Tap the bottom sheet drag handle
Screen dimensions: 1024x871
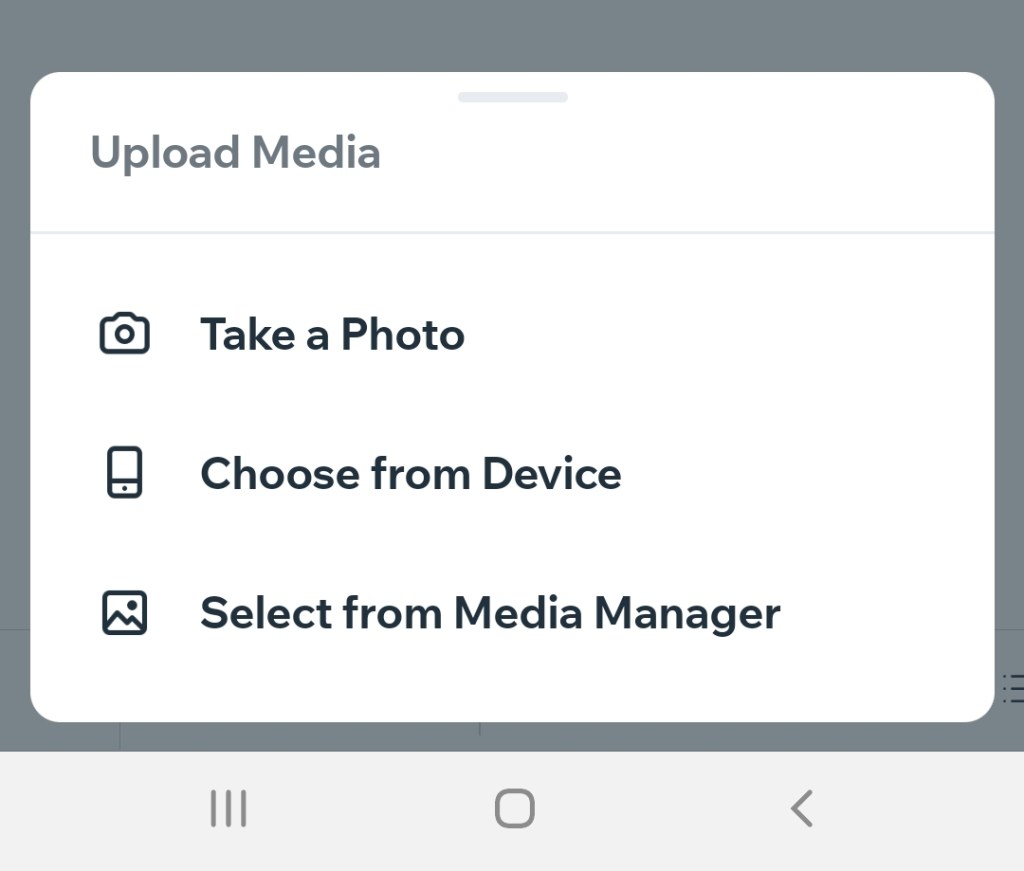pyautogui.click(x=512, y=97)
